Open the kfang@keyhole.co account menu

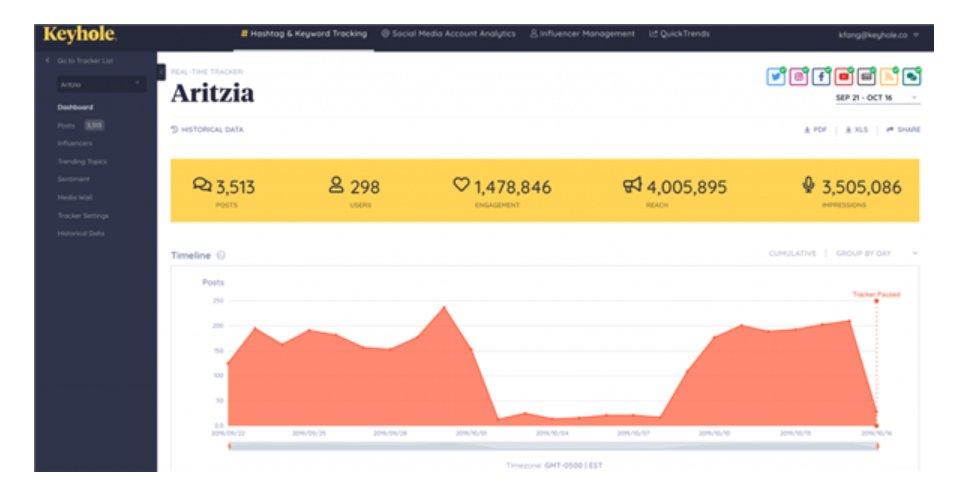coord(878,35)
